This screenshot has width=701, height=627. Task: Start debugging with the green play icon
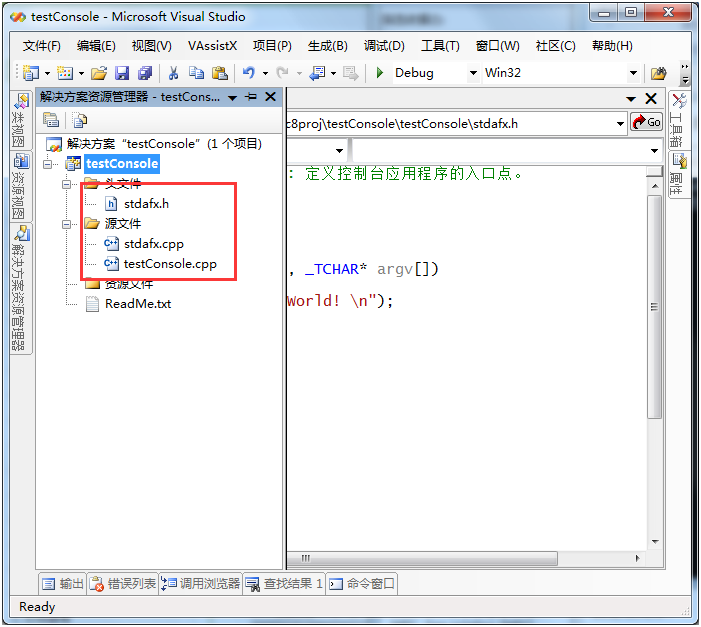(x=380, y=72)
